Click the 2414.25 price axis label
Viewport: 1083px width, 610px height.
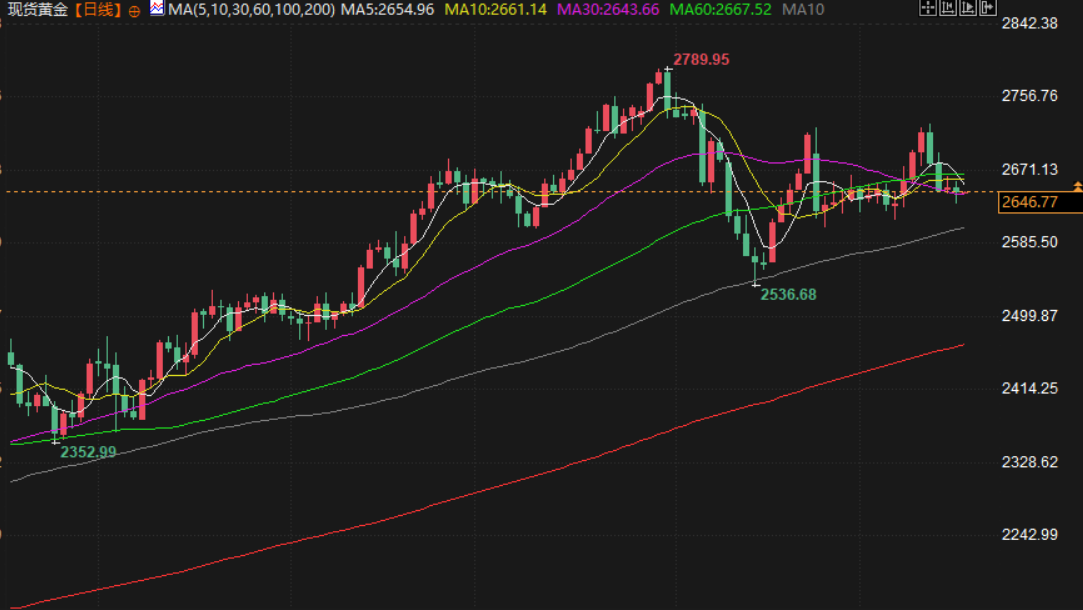[x=1030, y=388]
